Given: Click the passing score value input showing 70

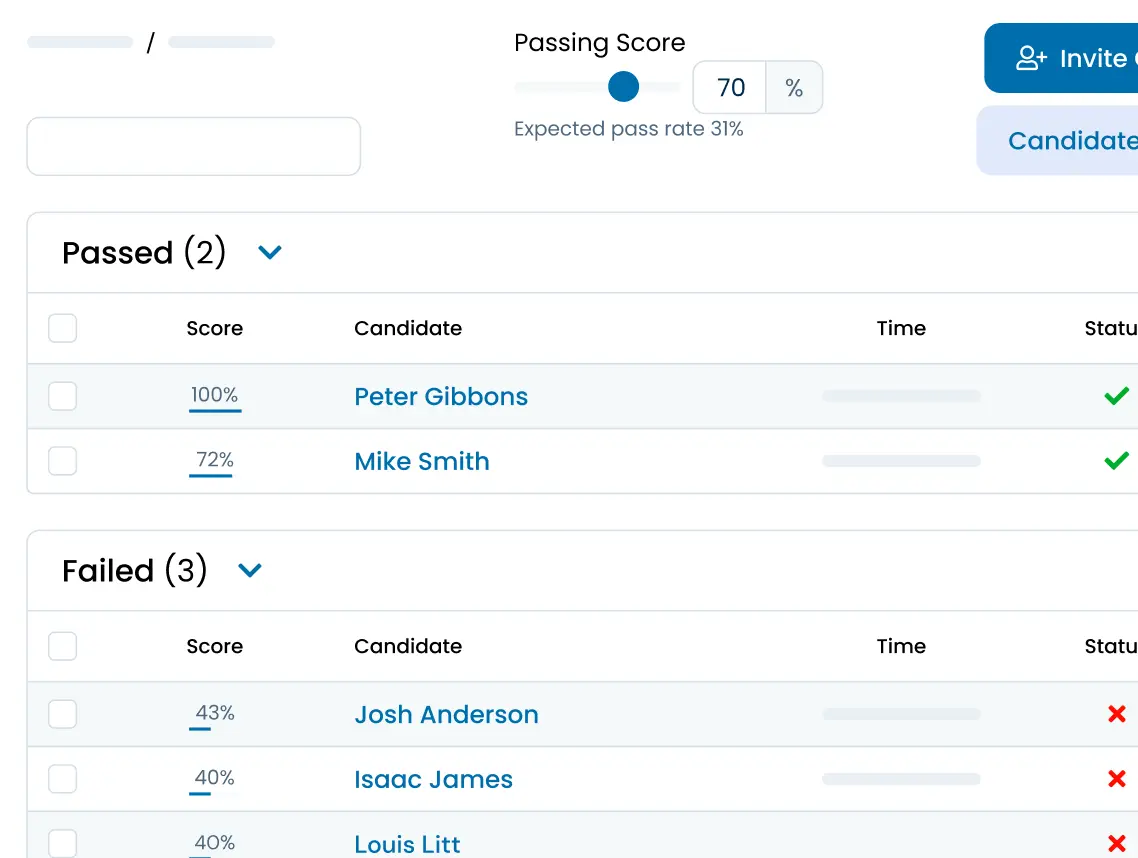Looking at the screenshot, I should (728, 88).
